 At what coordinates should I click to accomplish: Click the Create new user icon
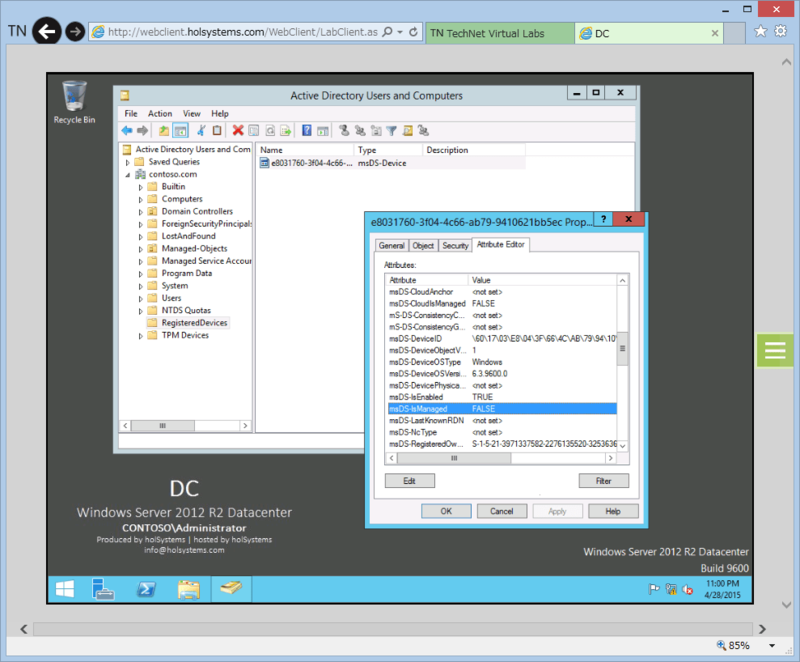pyautogui.click(x=344, y=131)
